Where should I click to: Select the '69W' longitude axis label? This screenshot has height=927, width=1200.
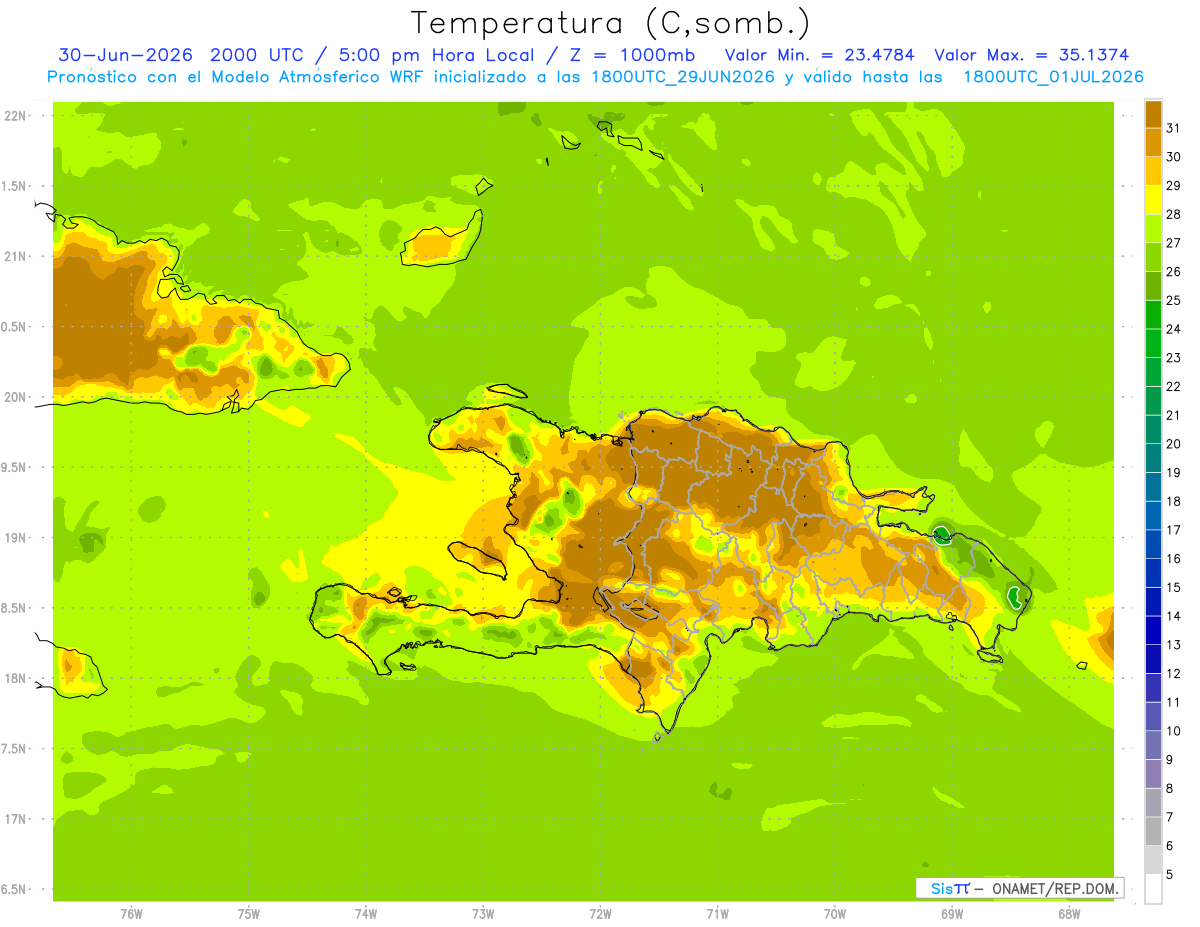pos(952,914)
